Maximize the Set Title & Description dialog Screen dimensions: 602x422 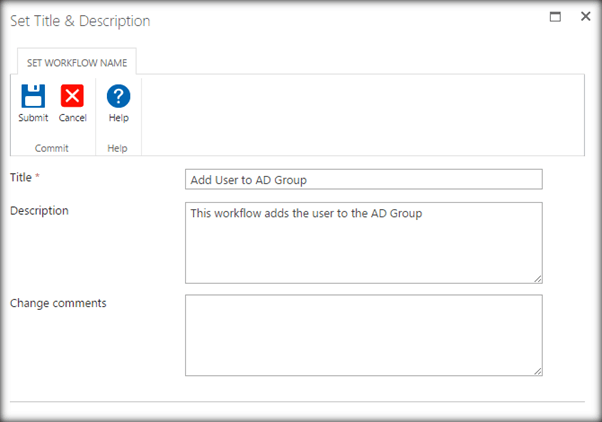[x=556, y=18]
